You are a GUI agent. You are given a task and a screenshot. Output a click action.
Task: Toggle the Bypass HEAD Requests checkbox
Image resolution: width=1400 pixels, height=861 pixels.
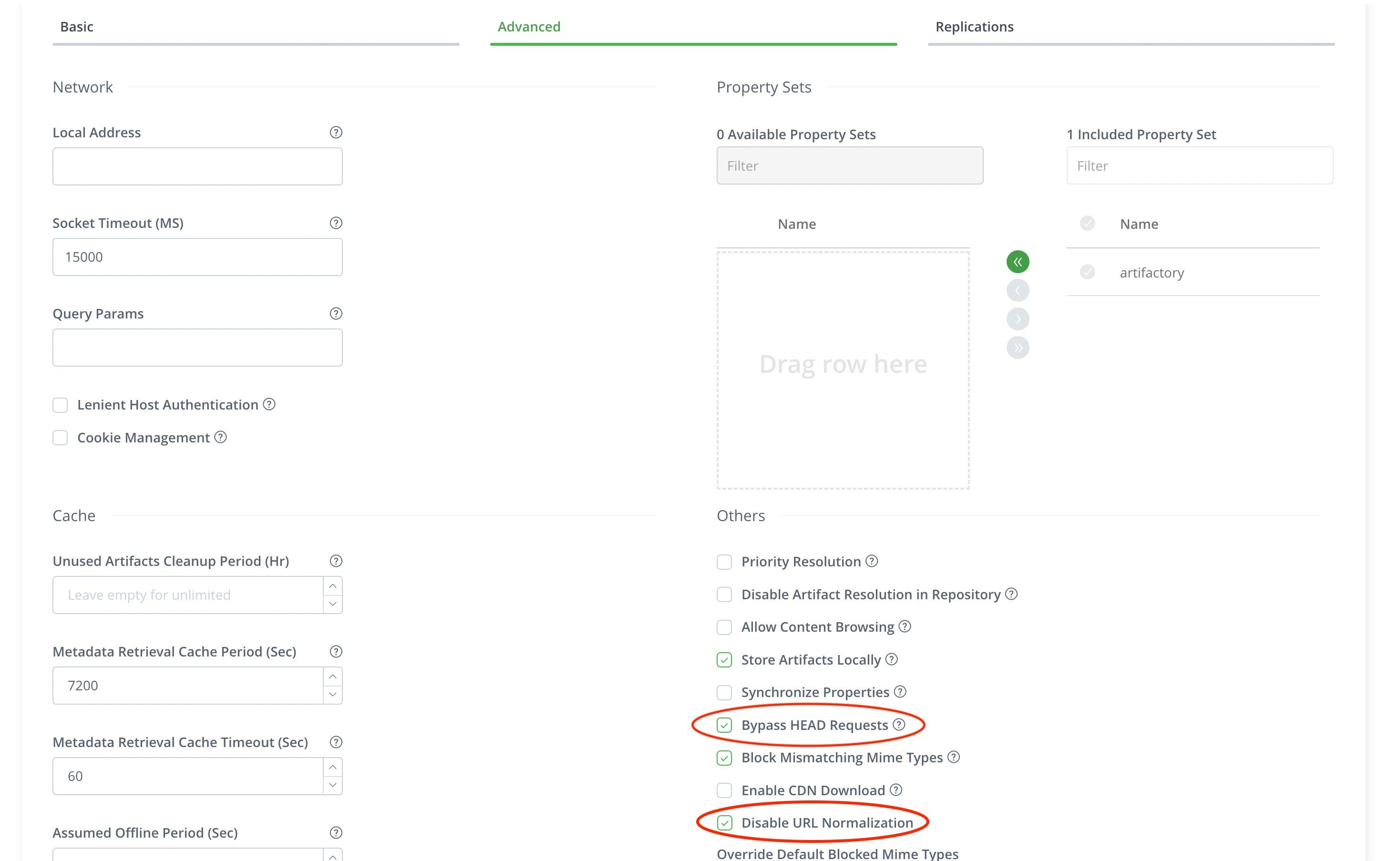(723, 724)
